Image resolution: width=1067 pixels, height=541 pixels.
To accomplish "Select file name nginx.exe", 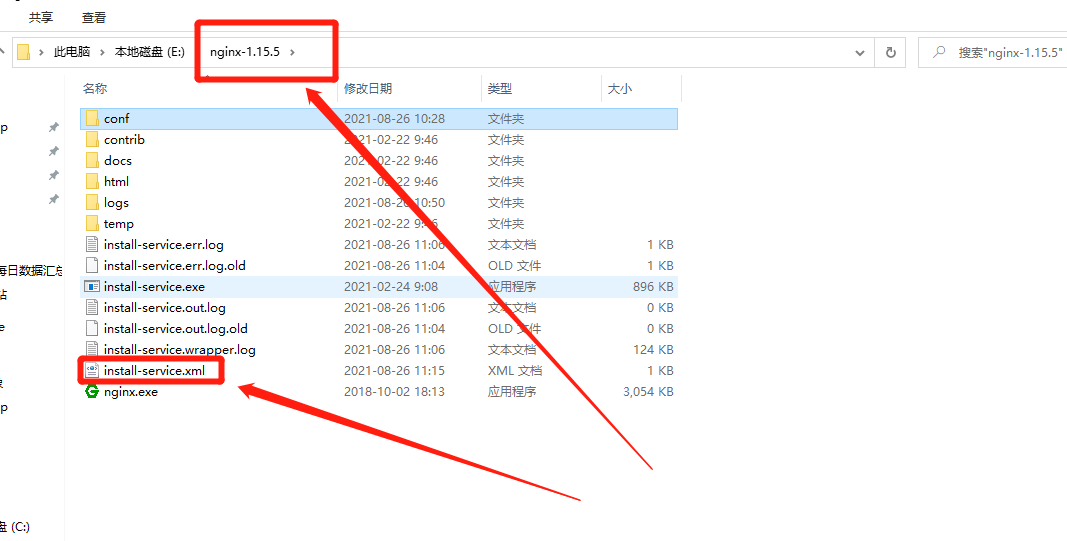I will pos(131,392).
